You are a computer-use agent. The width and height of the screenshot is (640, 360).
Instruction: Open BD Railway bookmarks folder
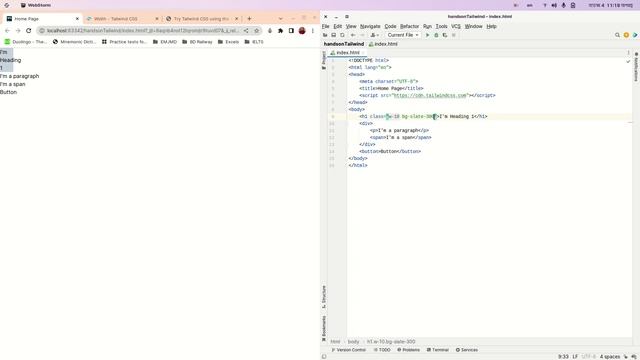(197, 42)
